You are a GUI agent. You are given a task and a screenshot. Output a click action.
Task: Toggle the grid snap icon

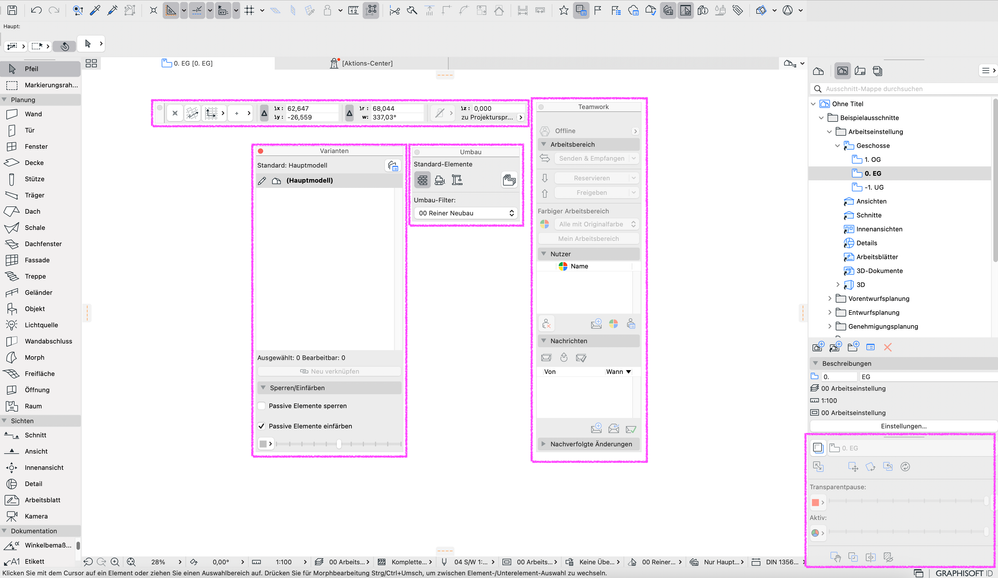click(x=250, y=10)
